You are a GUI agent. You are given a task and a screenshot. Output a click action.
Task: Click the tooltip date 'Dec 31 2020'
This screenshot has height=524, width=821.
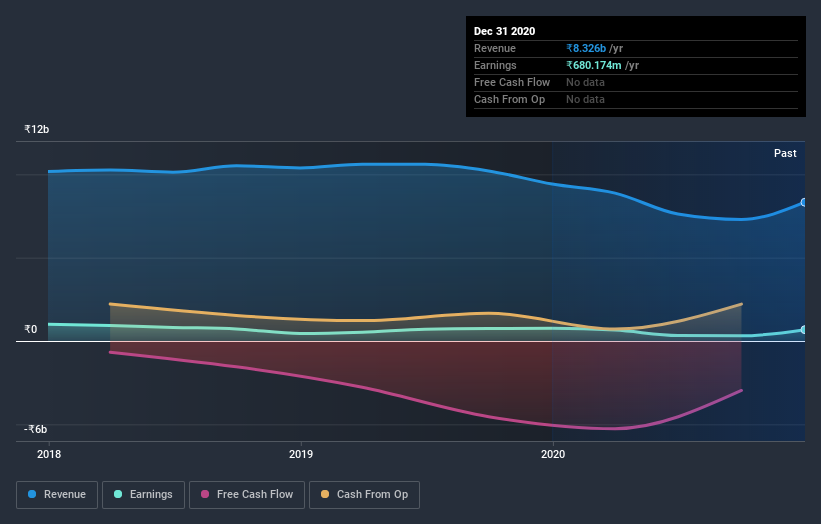(x=504, y=31)
